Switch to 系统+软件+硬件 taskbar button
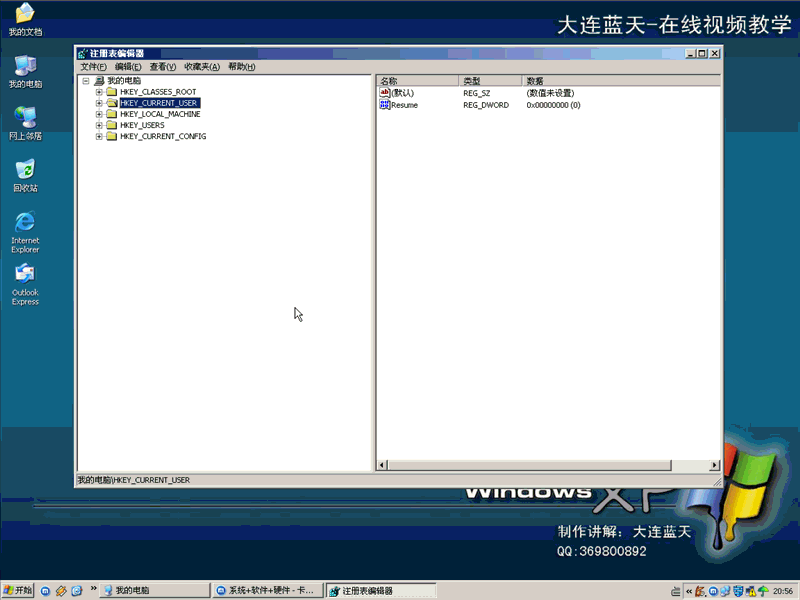This screenshot has width=800, height=600. coord(267,591)
